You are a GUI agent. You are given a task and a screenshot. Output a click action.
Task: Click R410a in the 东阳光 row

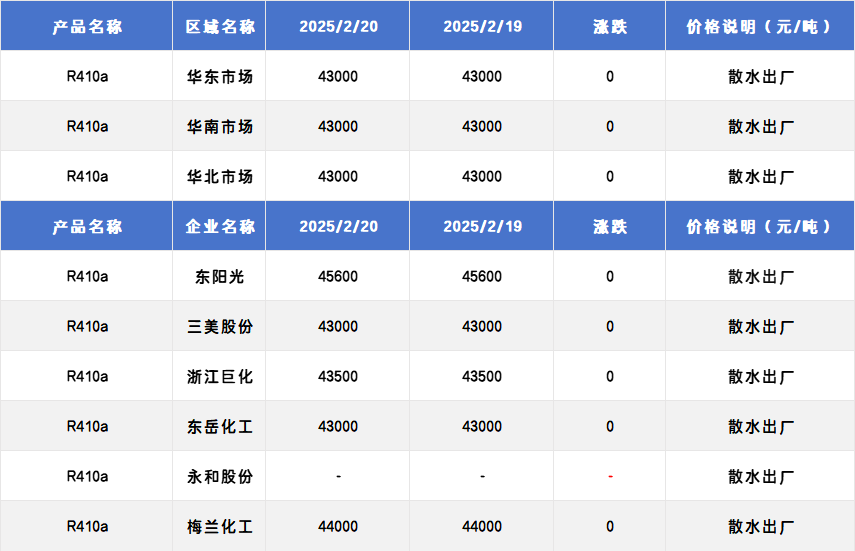point(87,277)
